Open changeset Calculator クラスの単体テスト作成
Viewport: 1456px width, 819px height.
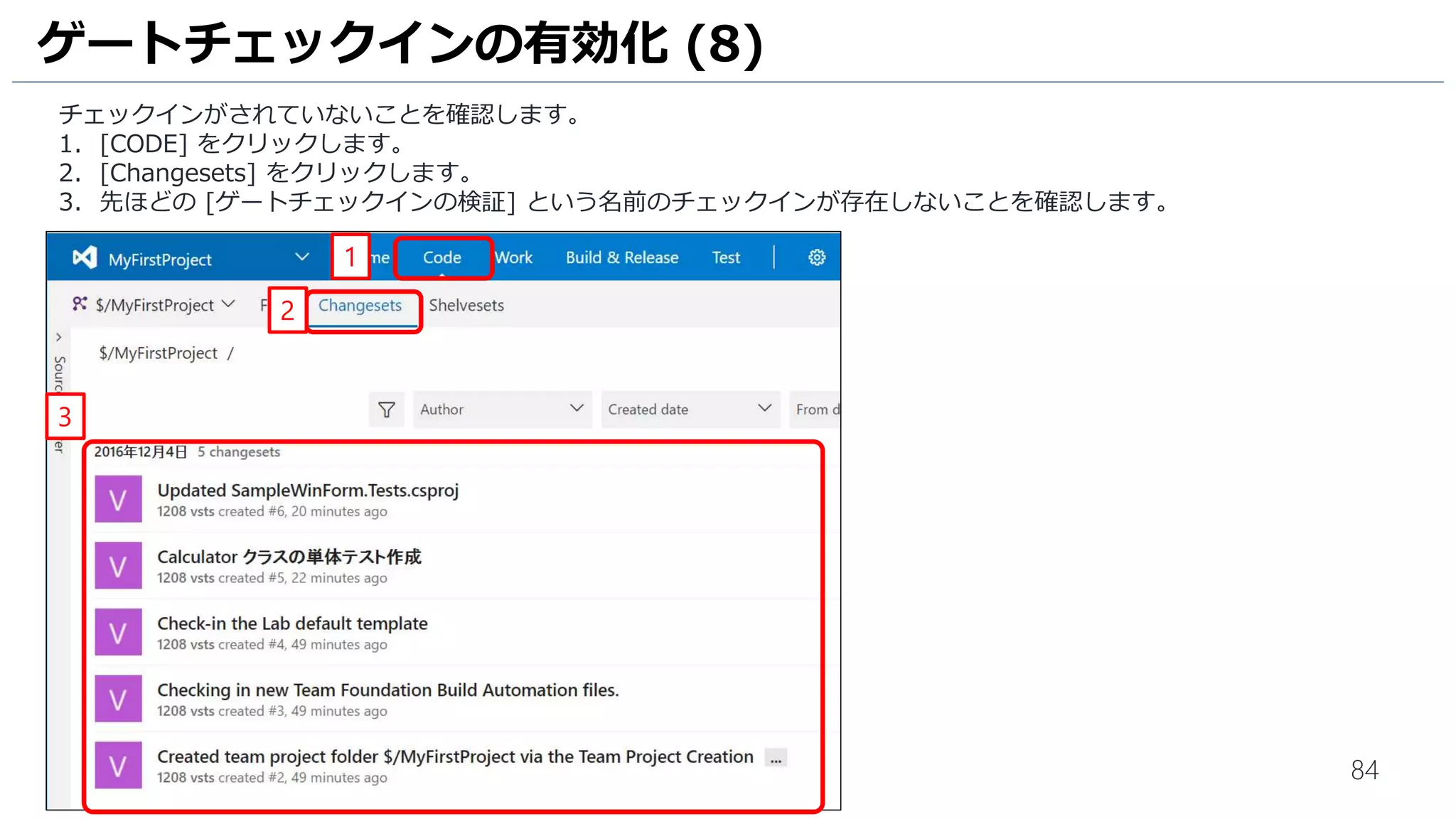[289, 557]
